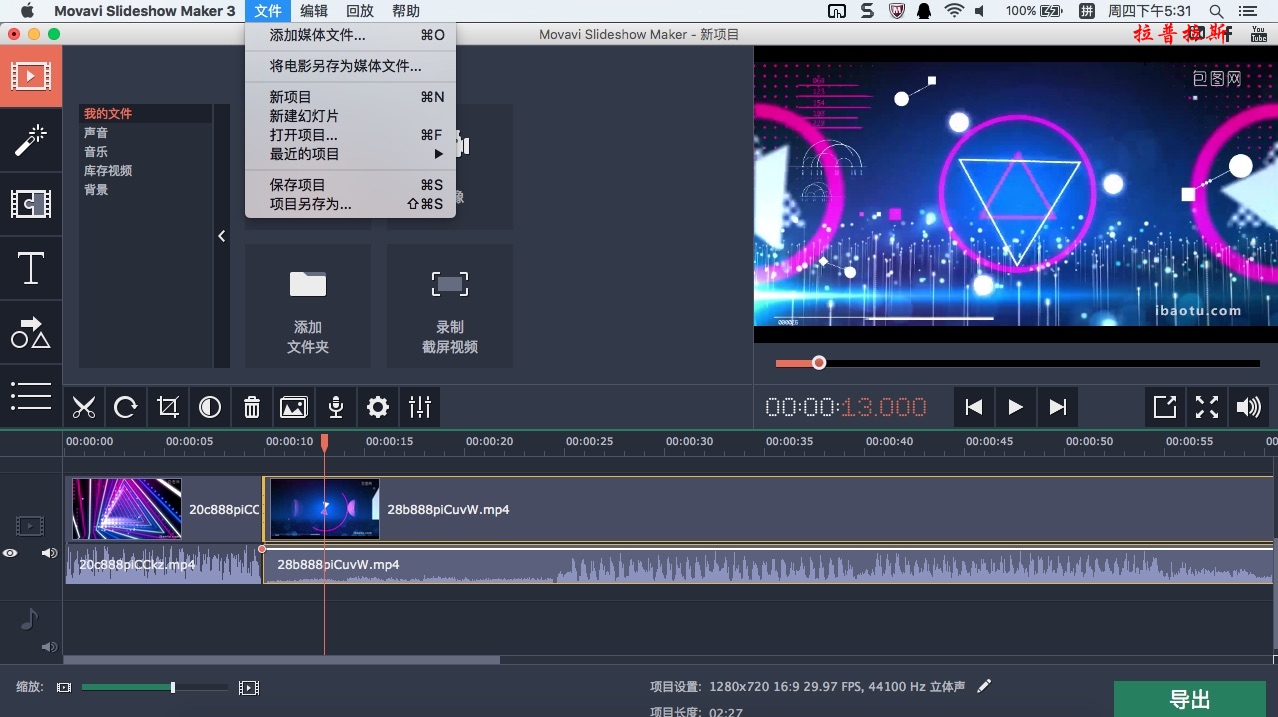The width and height of the screenshot is (1278, 717).
Task: Open the Help (帮助) menu
Action: [x=406, y=11]
